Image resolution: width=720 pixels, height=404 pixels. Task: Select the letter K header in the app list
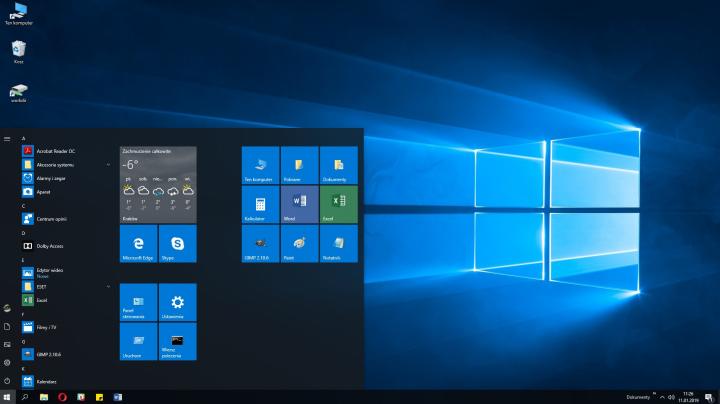(x=23, y=369)
